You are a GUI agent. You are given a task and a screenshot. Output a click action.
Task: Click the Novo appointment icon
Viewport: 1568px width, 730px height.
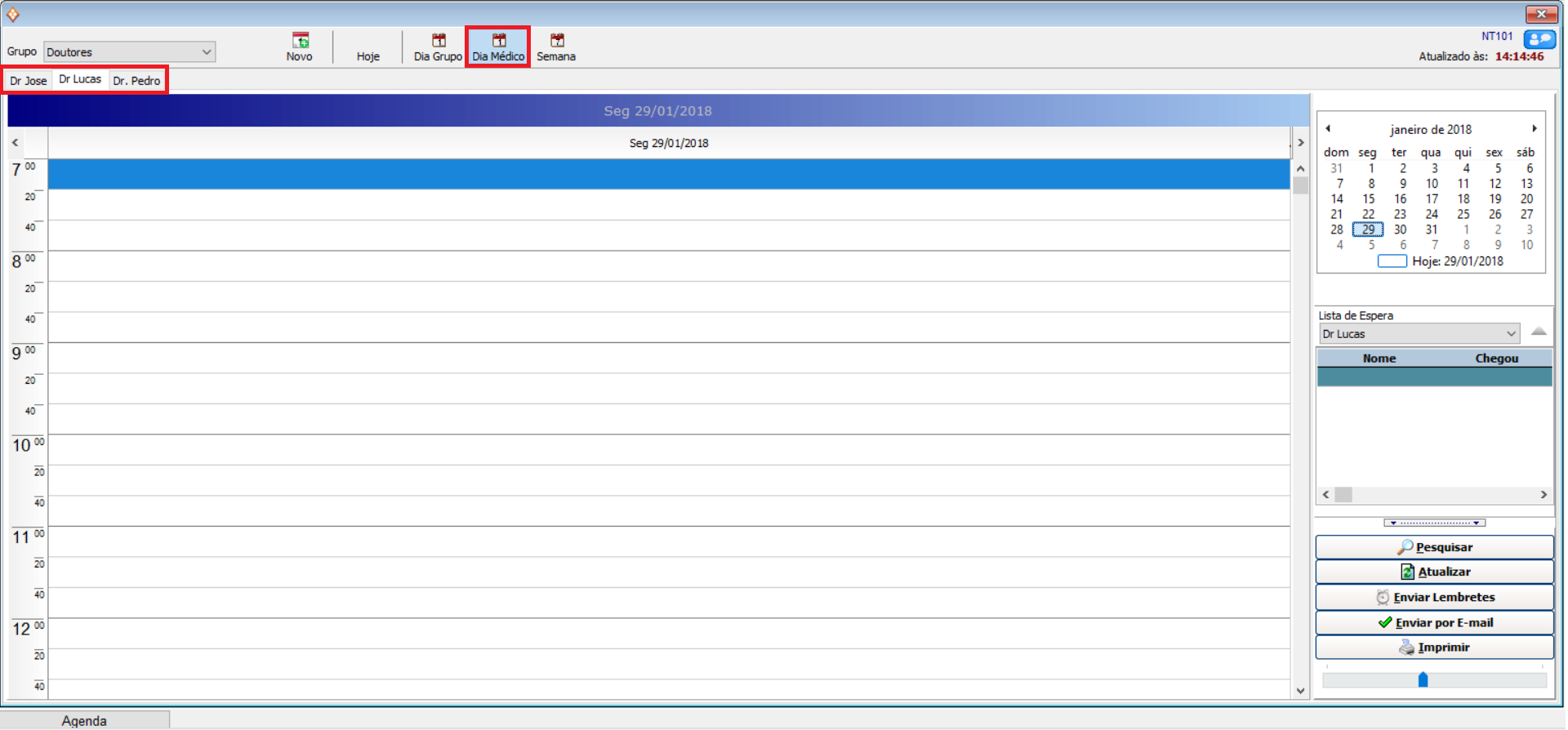tap(300, 41)
